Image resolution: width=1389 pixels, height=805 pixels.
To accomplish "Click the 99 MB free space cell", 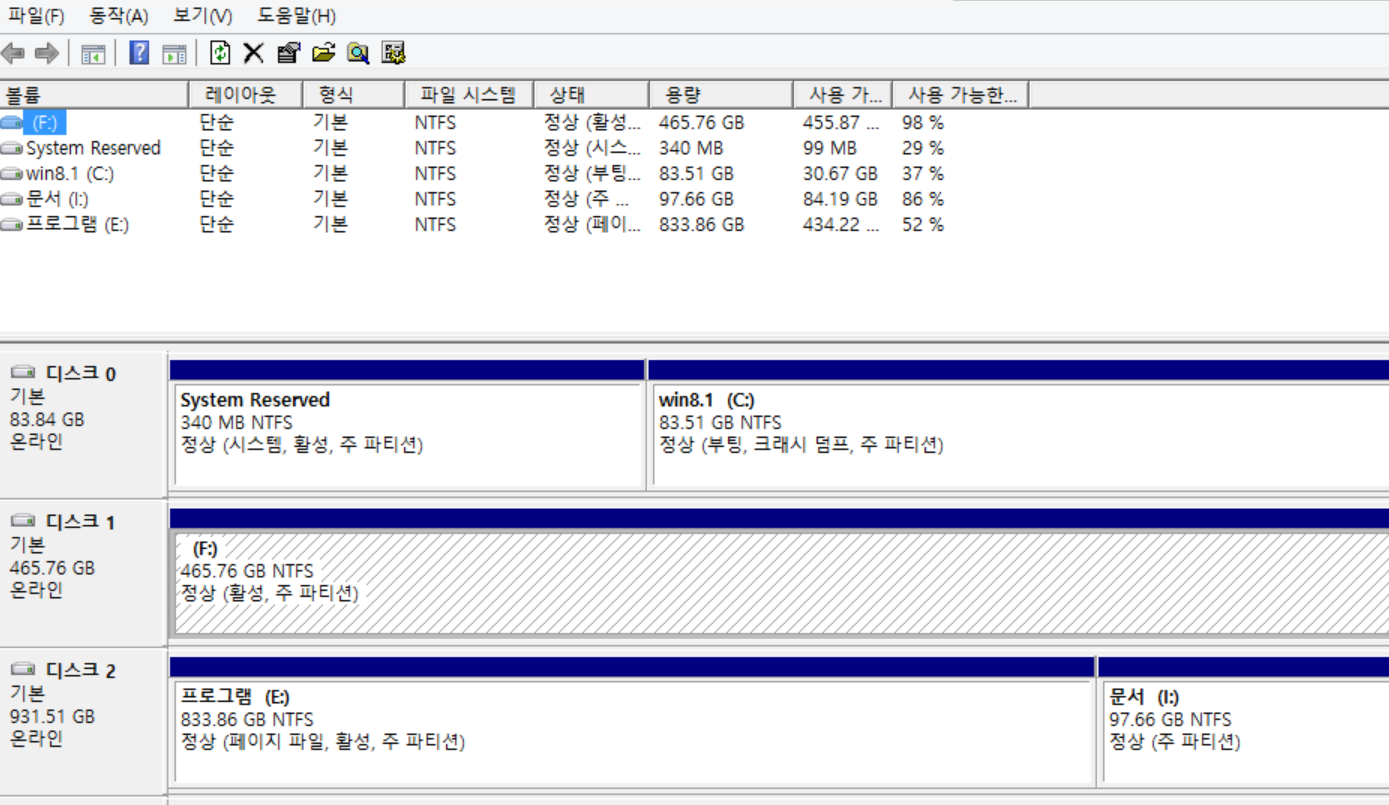I will click(829, 148).
